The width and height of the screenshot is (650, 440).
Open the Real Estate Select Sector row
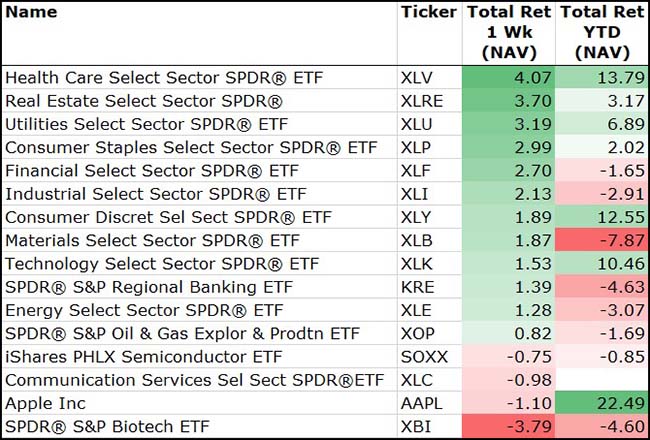click(x=144, y=100)
